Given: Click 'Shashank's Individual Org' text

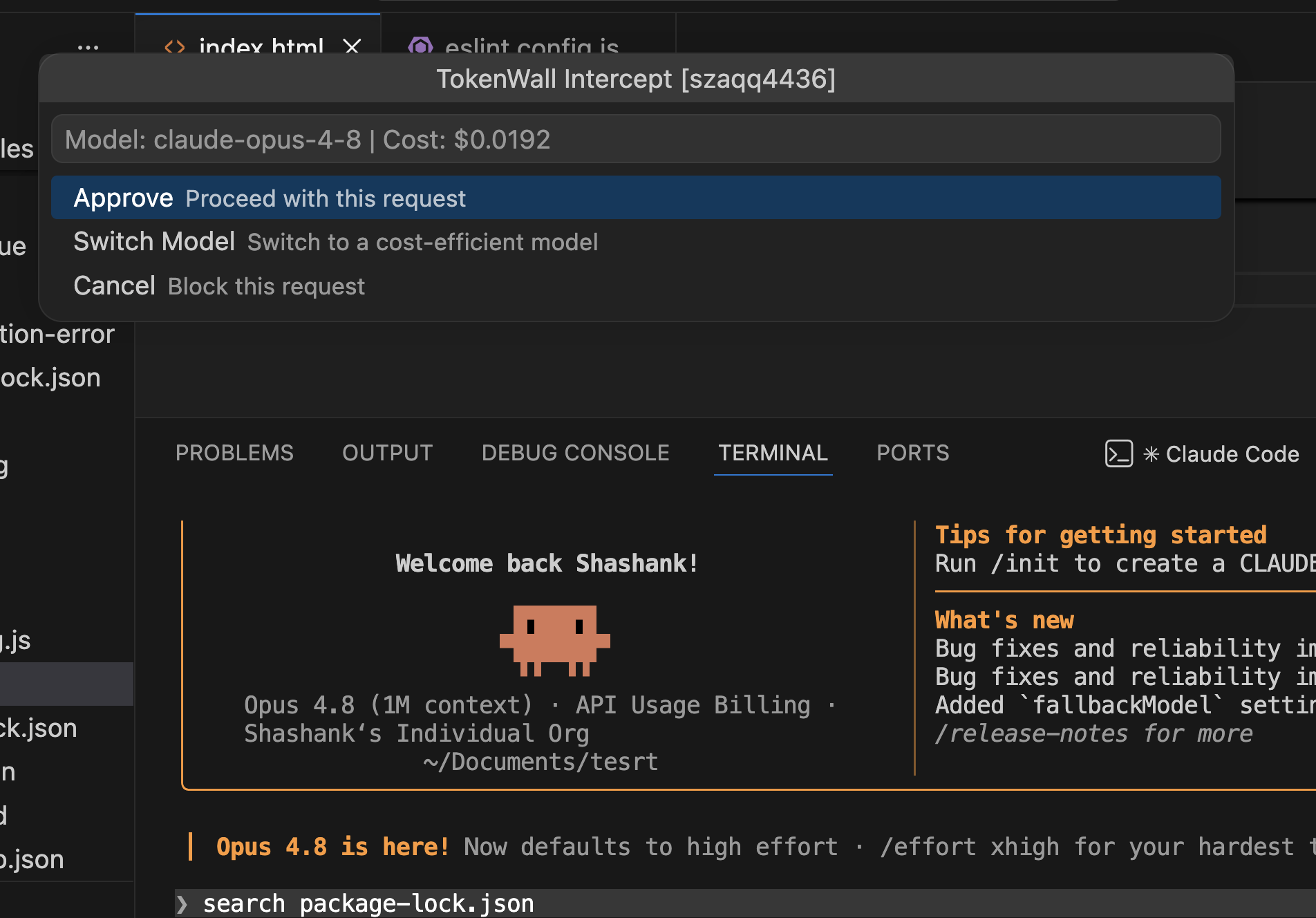Looking at the screenshot, I should click(x=416, y=733).
